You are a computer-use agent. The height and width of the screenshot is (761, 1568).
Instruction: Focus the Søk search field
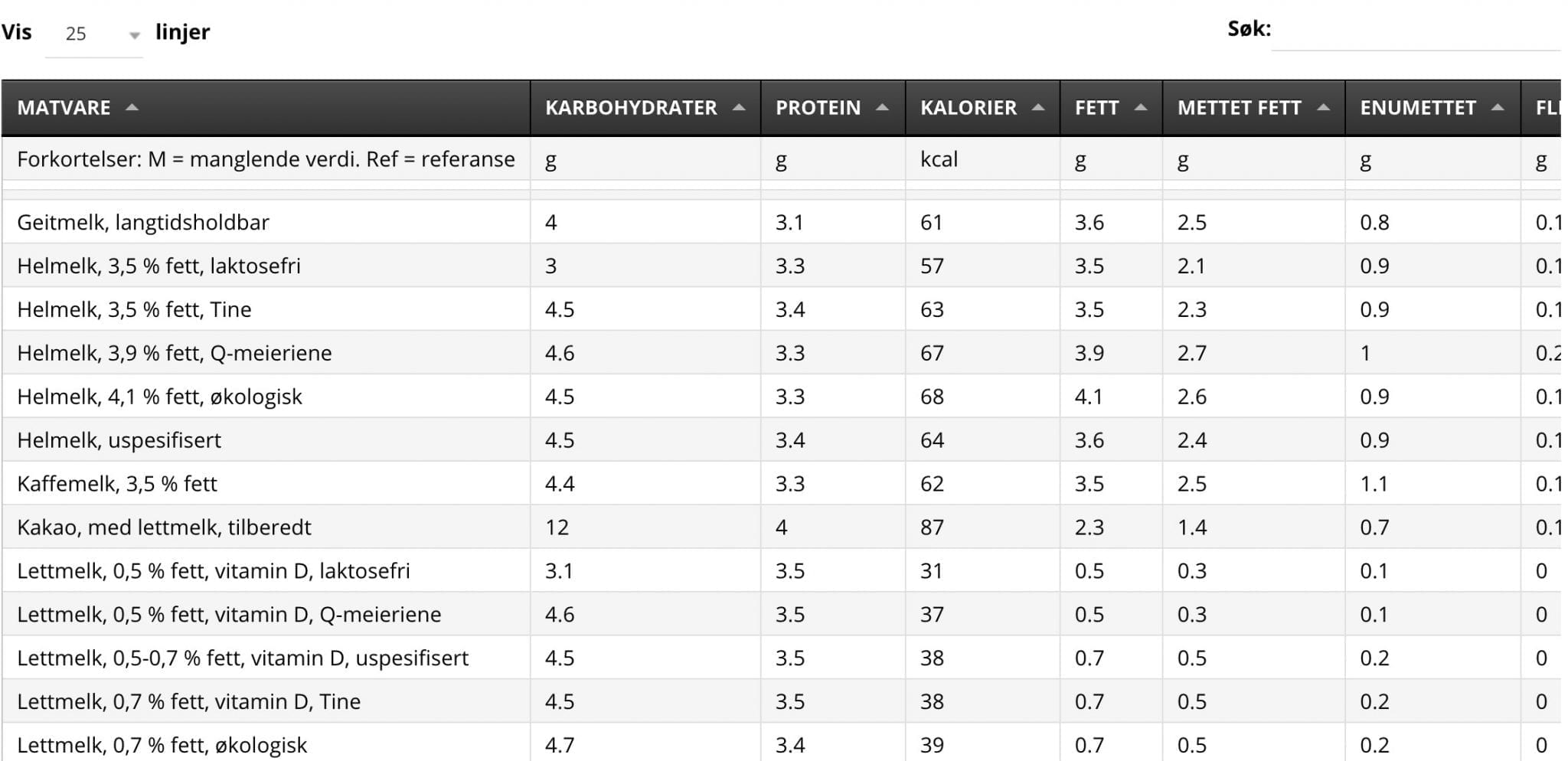click(x=1416, y=31)
